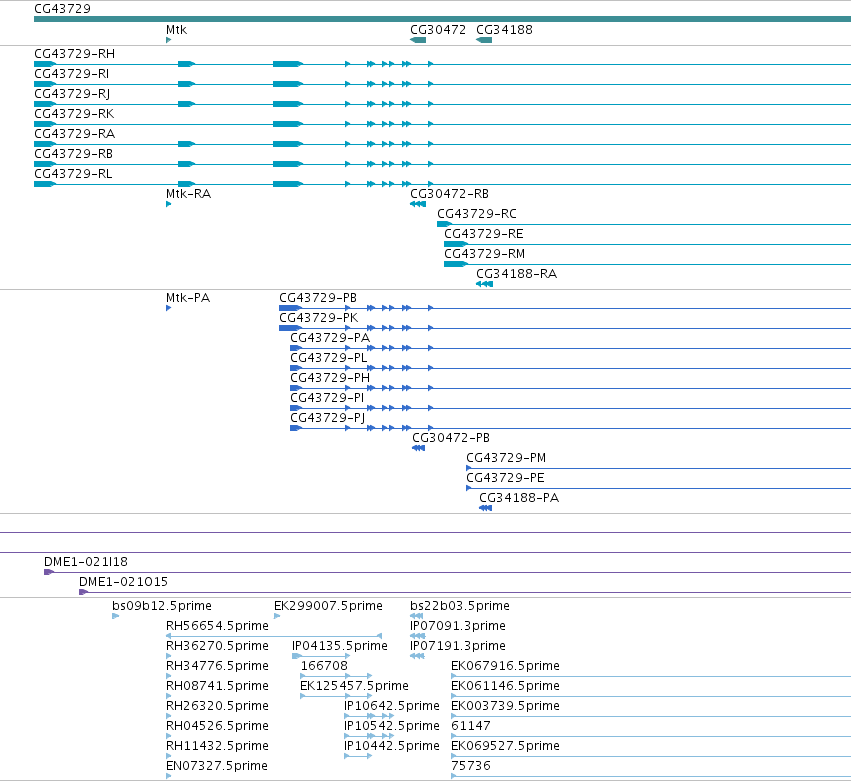Select the CG34188-RA transcript label
This screenshot has height=781, width=851.
tap(517, 274)
